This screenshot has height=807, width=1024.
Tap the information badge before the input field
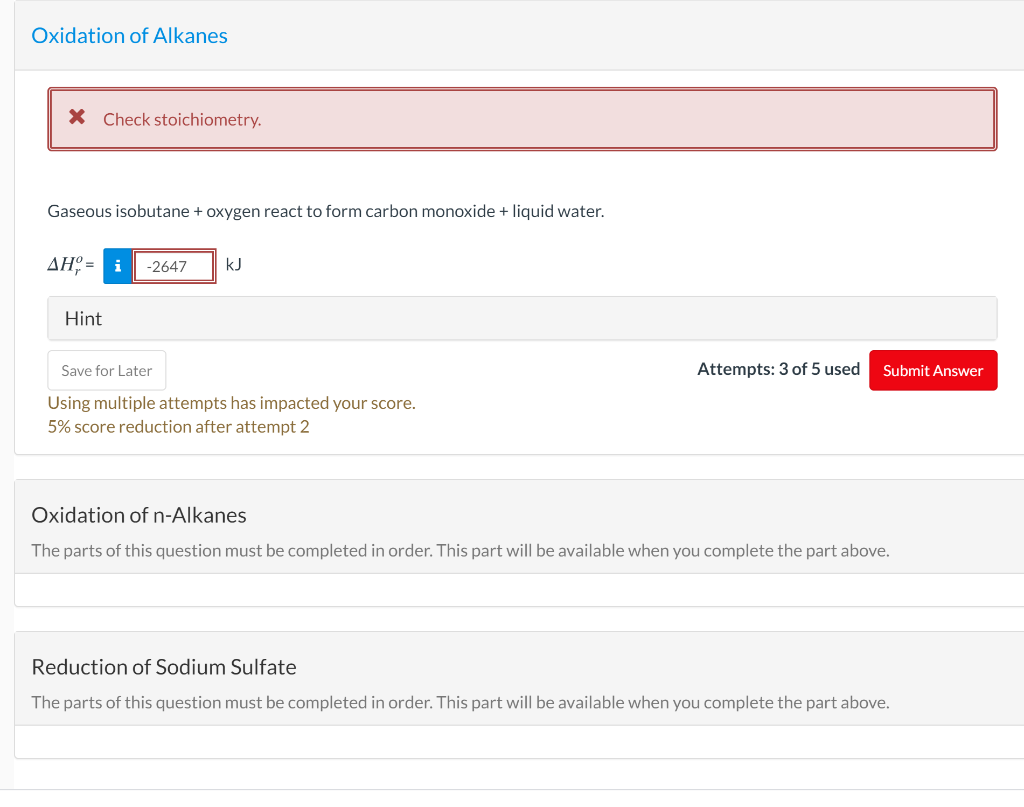pyautogui.click(x=117, y=266)
